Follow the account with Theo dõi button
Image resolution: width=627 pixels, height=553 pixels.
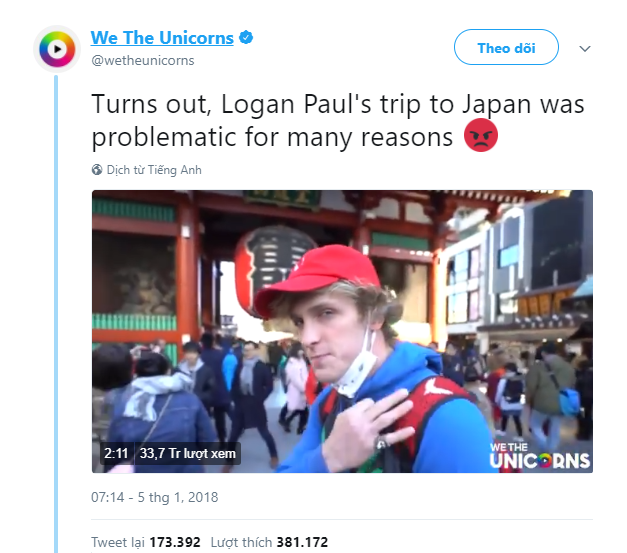[506, 47]
